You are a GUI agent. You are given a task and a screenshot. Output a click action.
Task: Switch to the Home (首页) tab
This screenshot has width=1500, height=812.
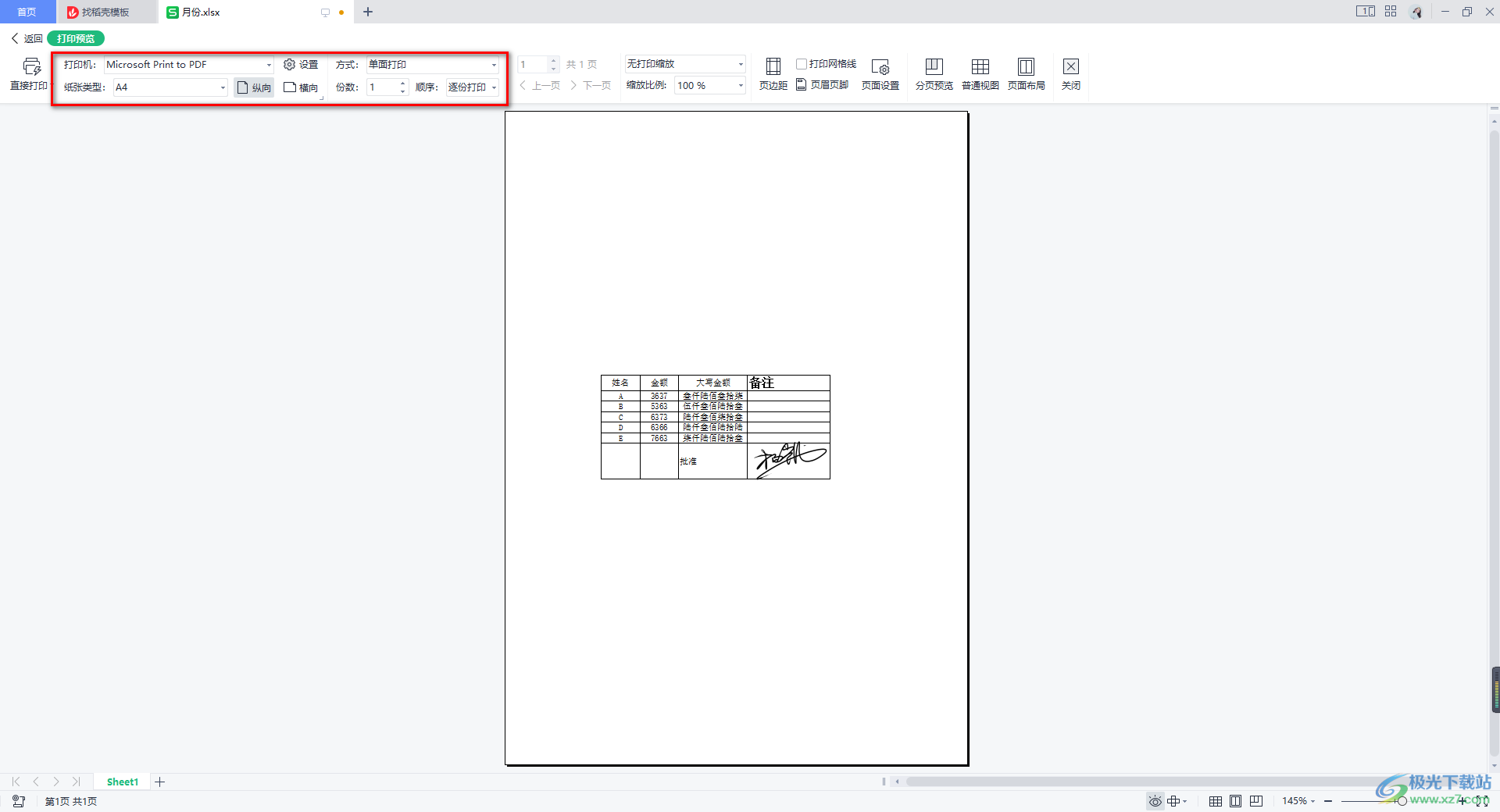(x=27, y=12)
